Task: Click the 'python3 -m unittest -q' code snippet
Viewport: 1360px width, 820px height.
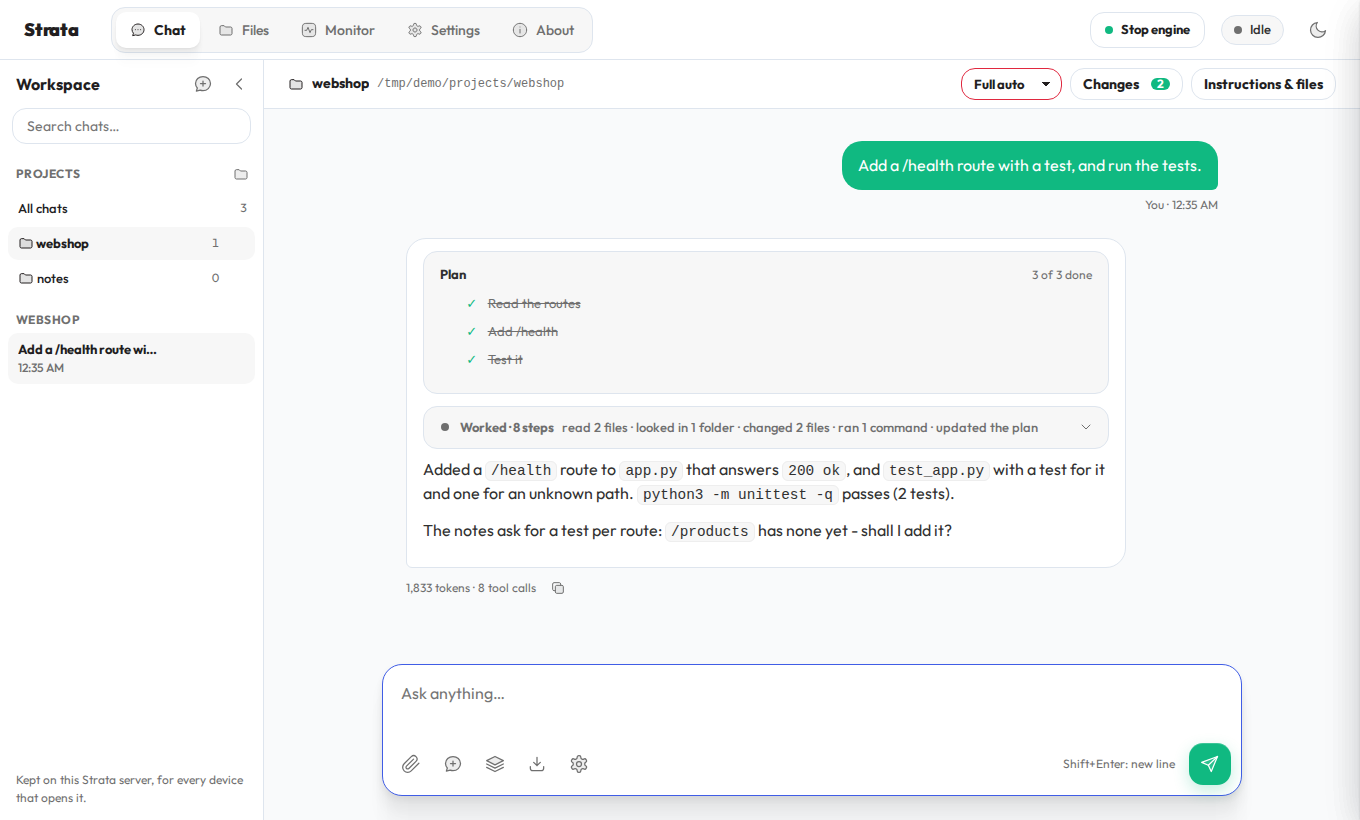Action: click(x=738, y=494)
